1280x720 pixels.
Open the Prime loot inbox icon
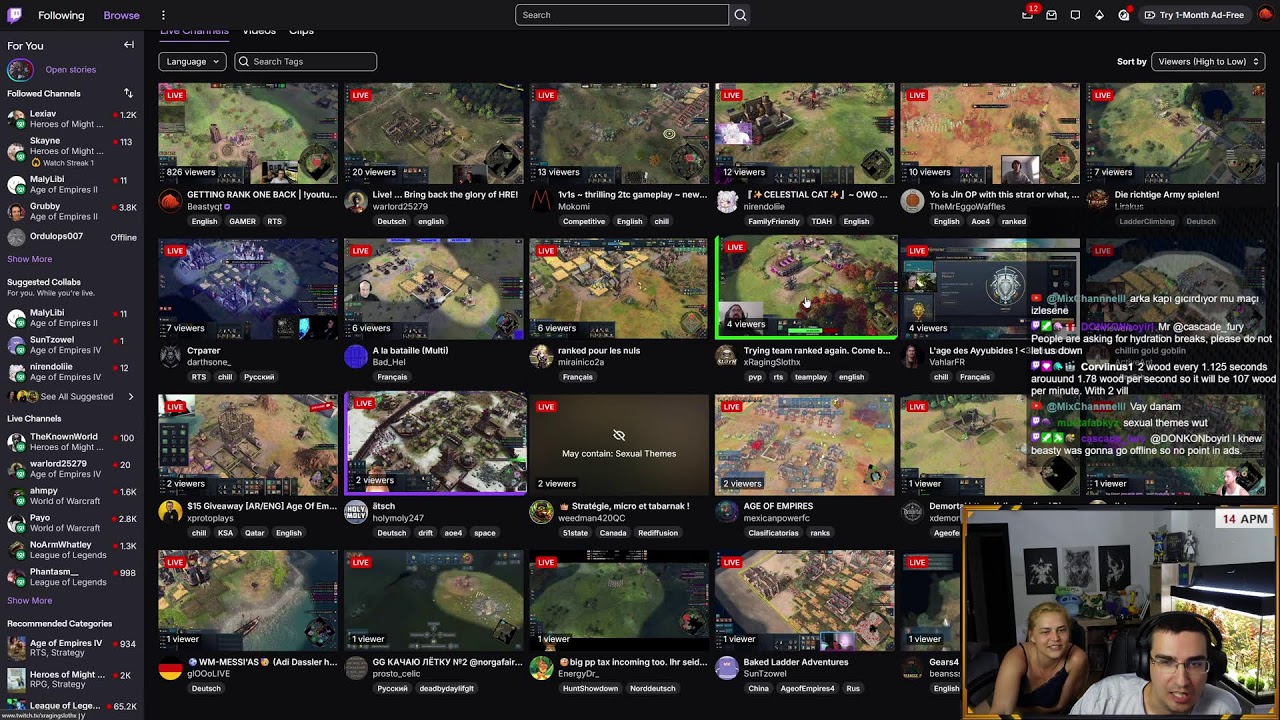coord(1051,15)
